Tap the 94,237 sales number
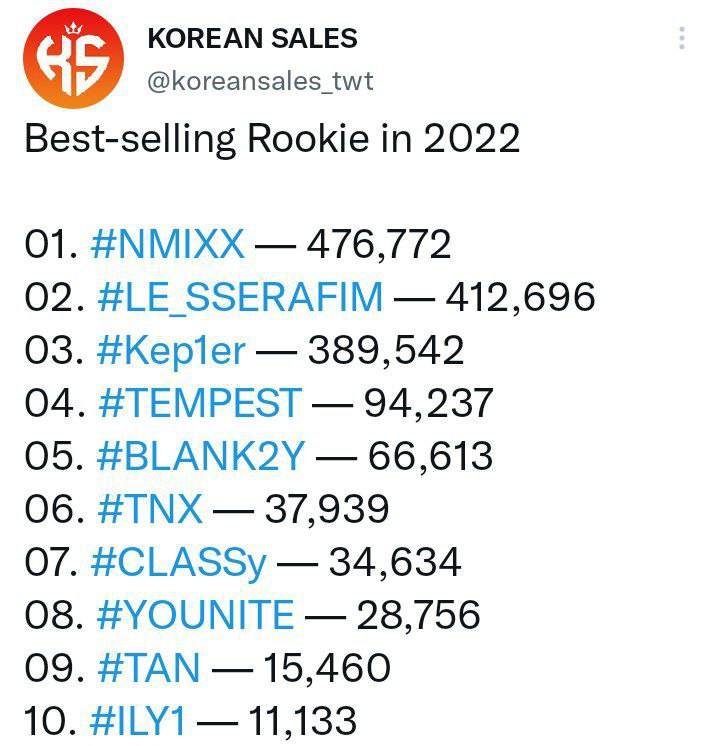The height and width of the screenshot is (746, 720). click(428, 403)
